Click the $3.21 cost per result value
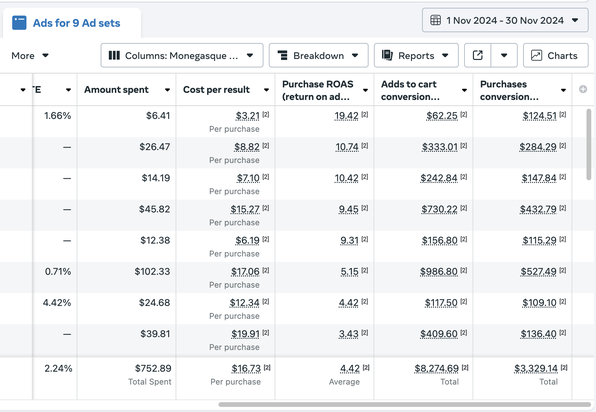Screen dimensions: 596x412 (x=247, y=116)
